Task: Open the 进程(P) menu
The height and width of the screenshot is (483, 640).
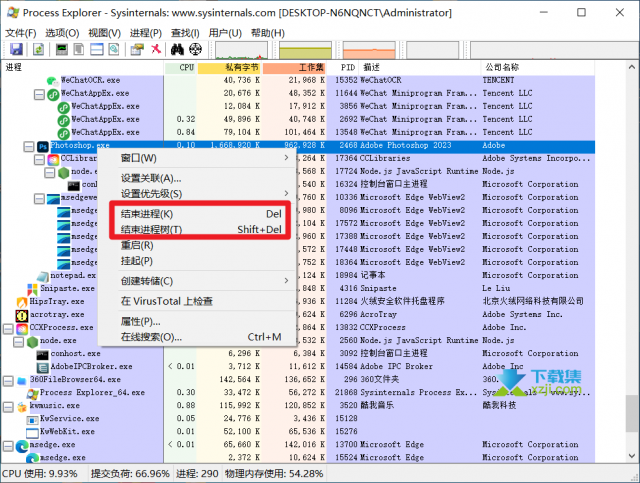Action: tap(146, 33)
